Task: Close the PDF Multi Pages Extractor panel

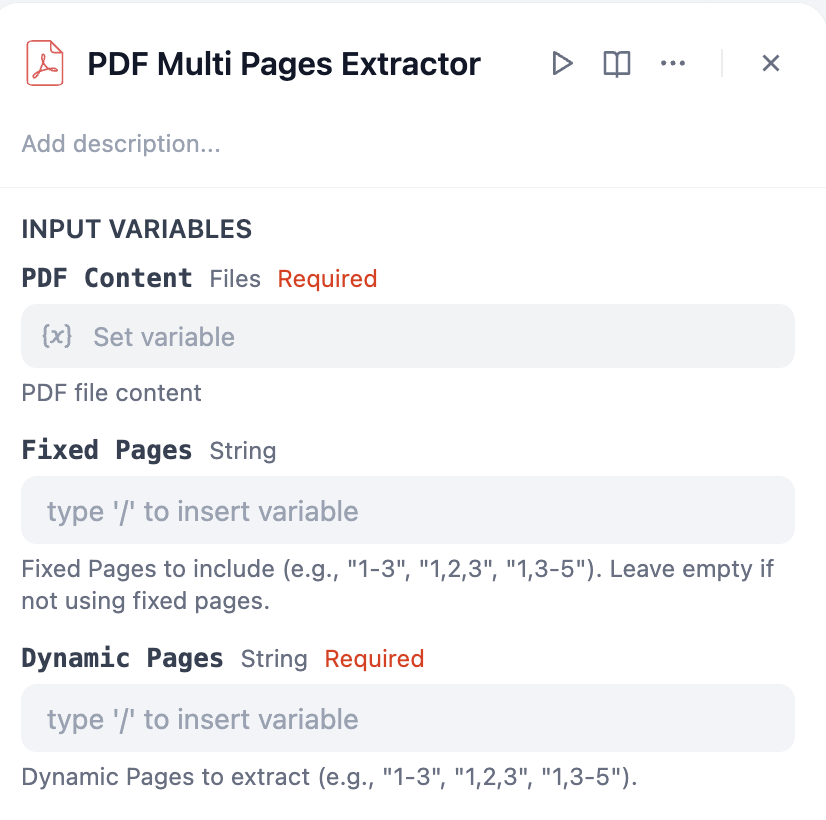Action: coord(770,64)
